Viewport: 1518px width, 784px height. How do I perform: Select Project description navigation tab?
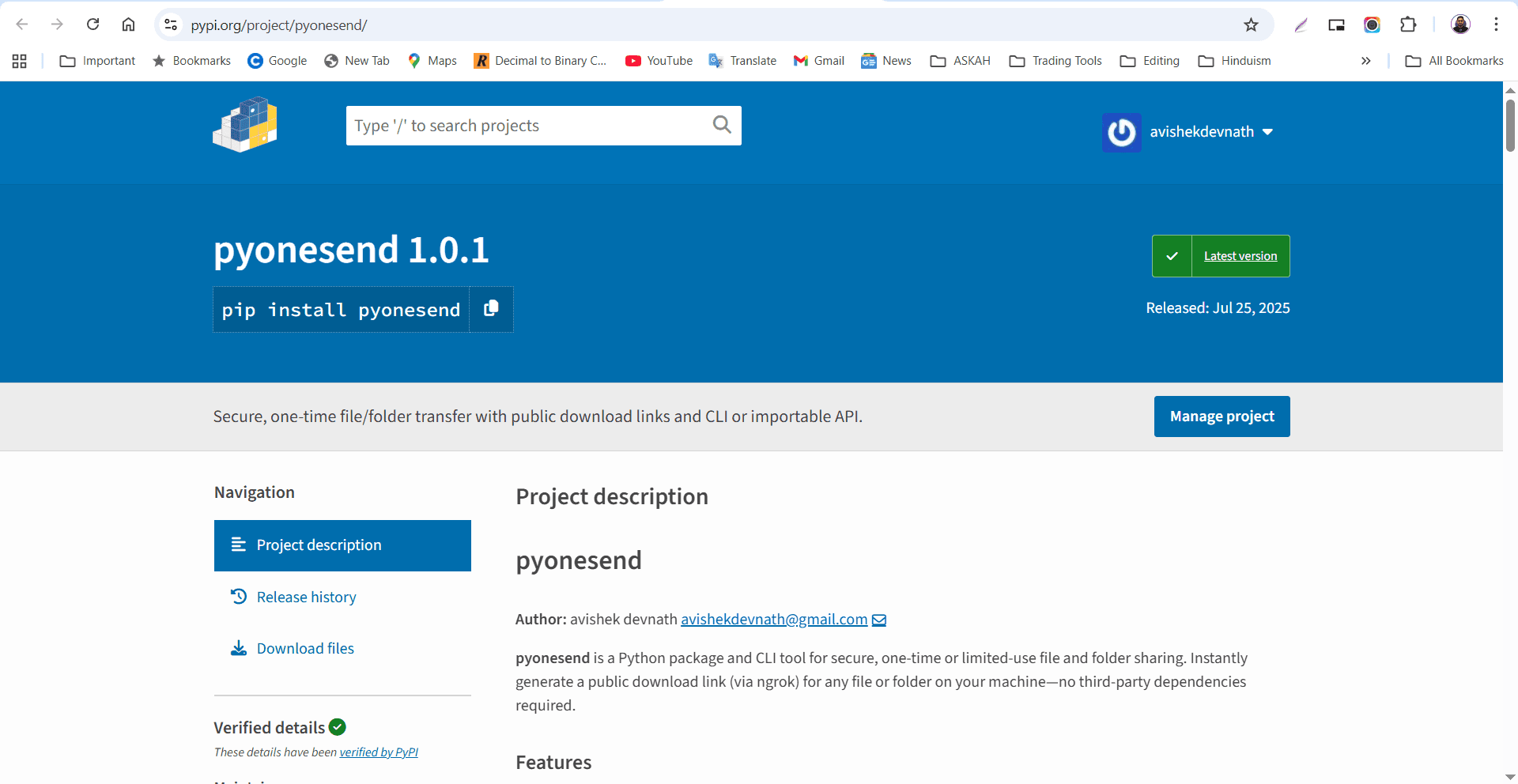[342, 545]
